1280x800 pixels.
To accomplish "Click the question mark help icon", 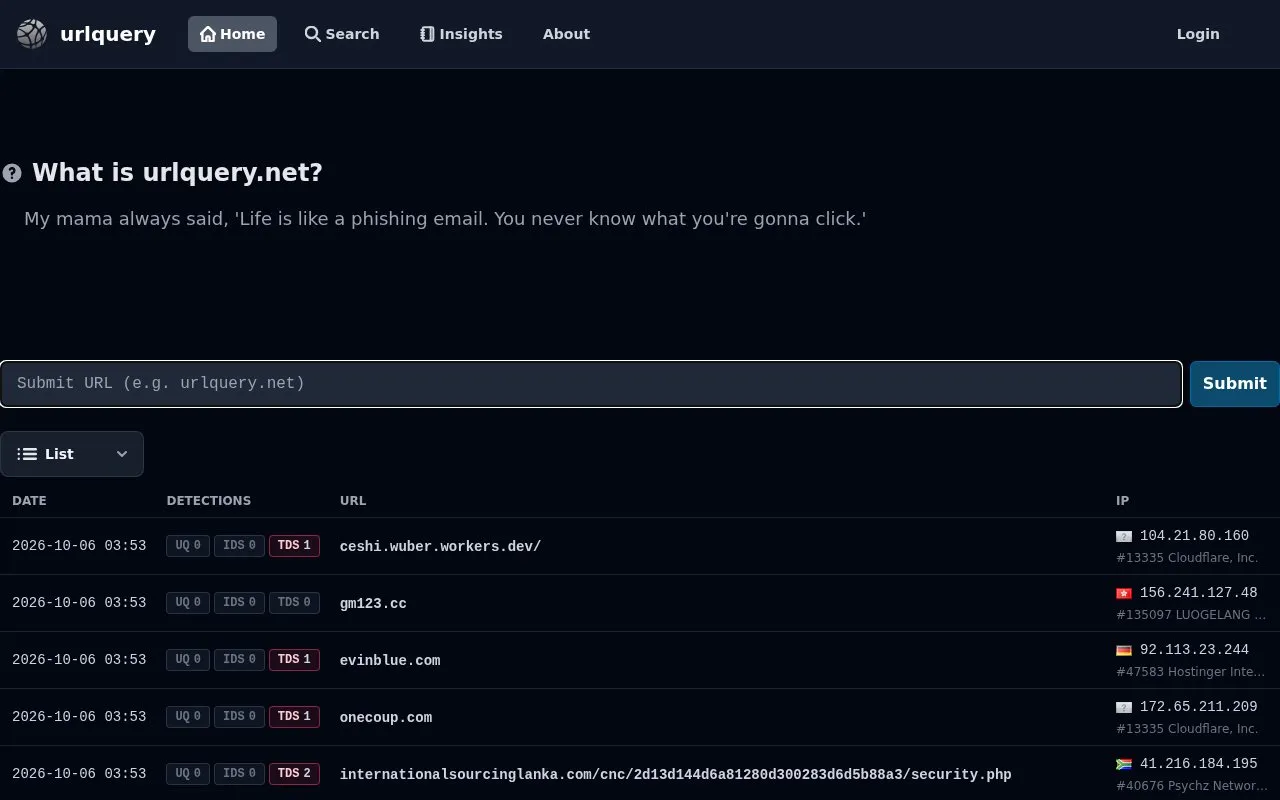I will tap(12, 173).
